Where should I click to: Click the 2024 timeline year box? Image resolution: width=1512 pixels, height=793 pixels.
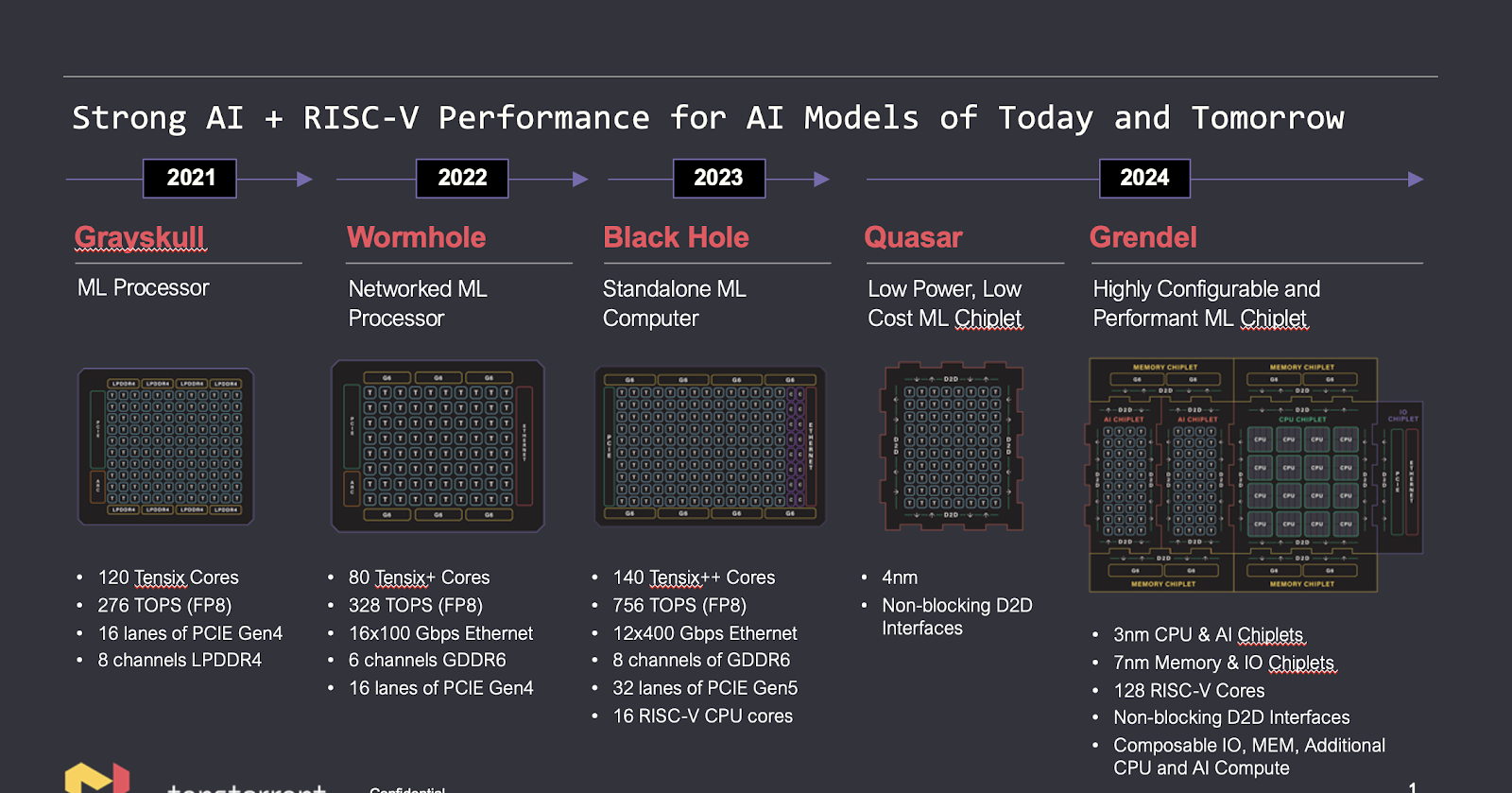1144,179
